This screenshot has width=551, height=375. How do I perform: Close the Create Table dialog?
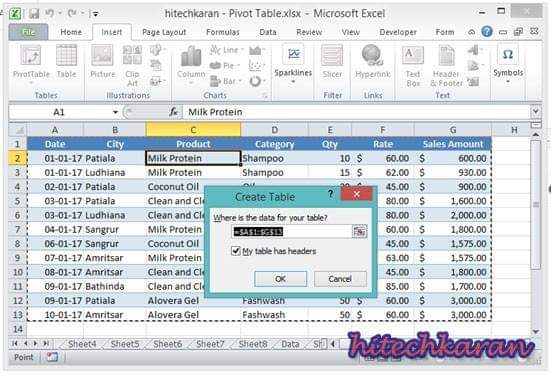(356, 194)
